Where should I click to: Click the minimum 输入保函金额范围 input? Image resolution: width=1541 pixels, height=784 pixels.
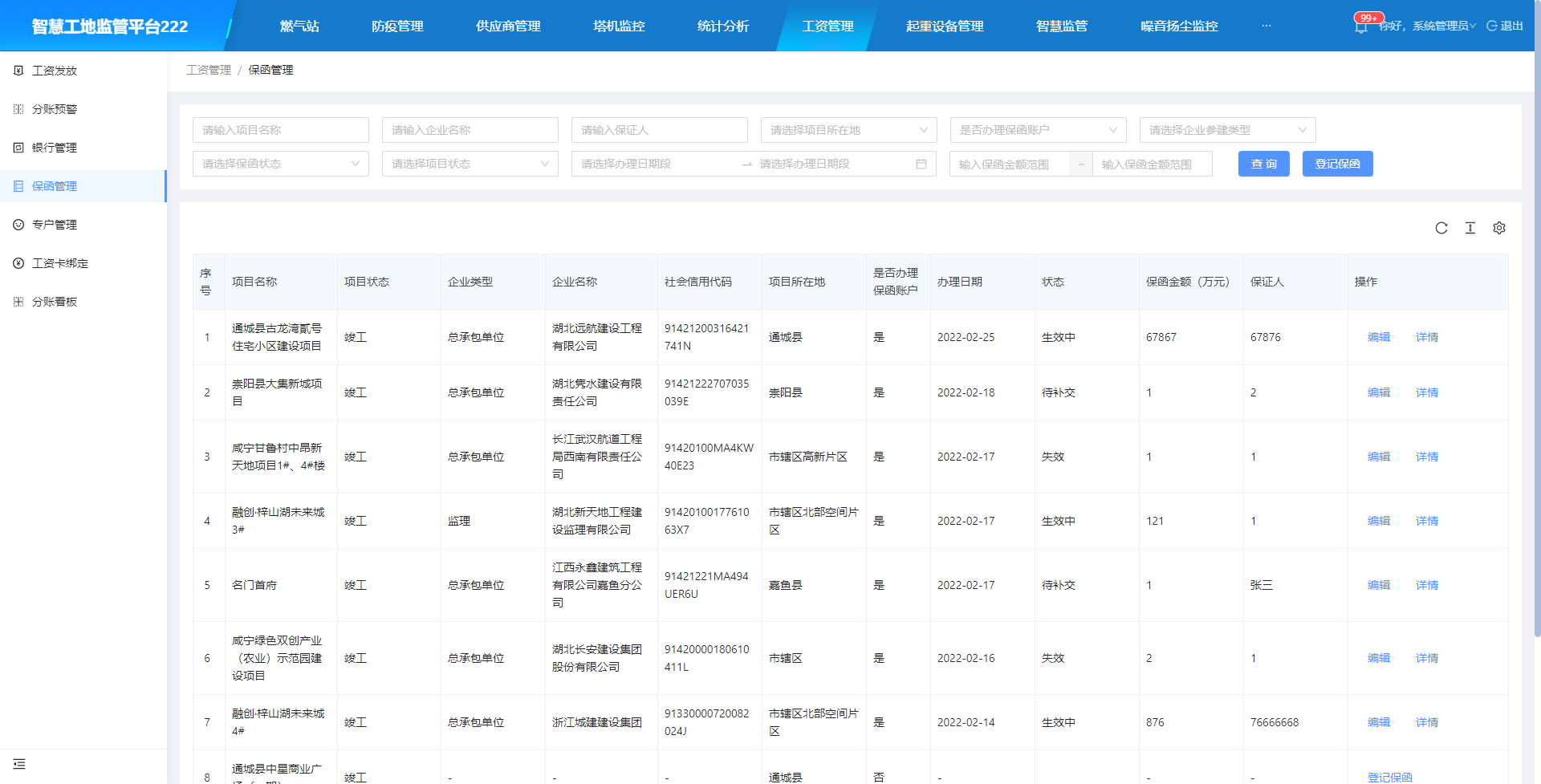1010,165
